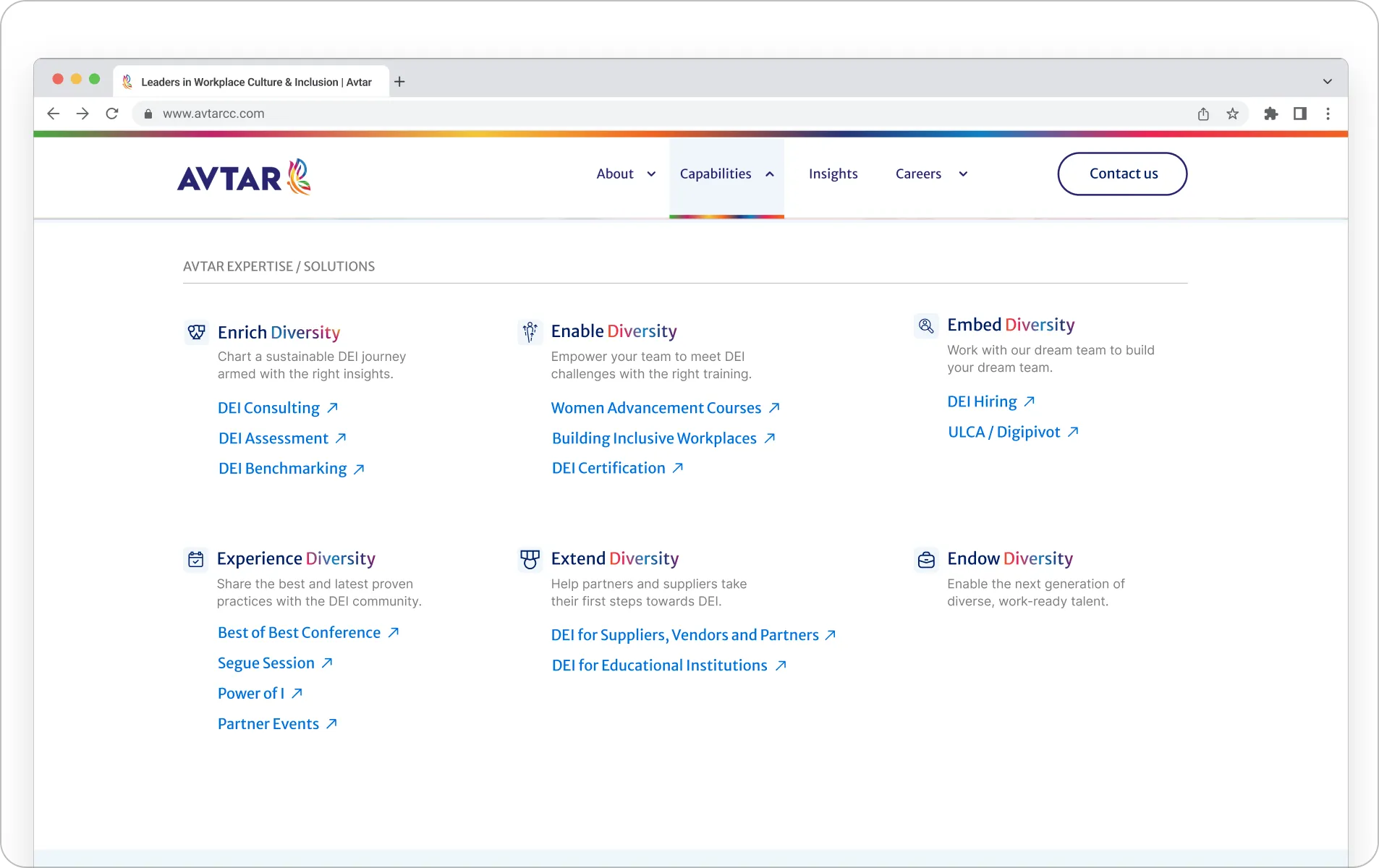Click the Endow Diversity briefcase icon

(926, 560)
